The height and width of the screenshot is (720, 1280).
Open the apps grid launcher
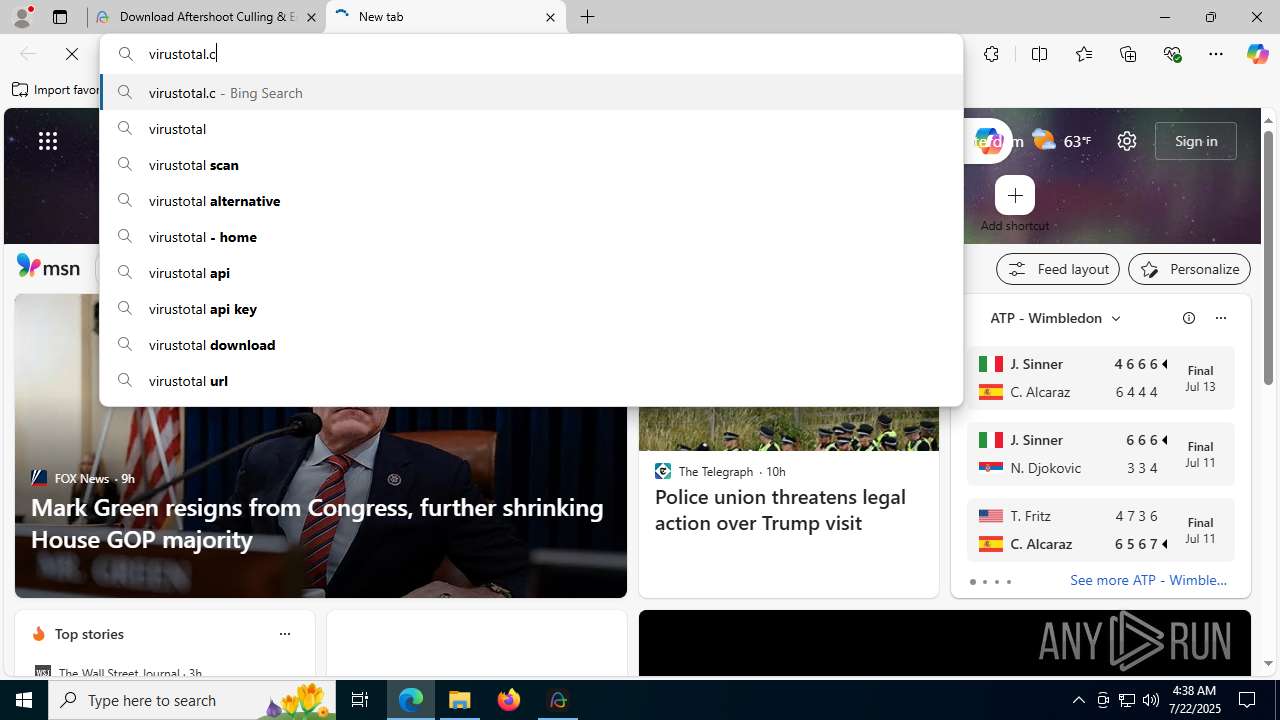click(x=48, y=141)
